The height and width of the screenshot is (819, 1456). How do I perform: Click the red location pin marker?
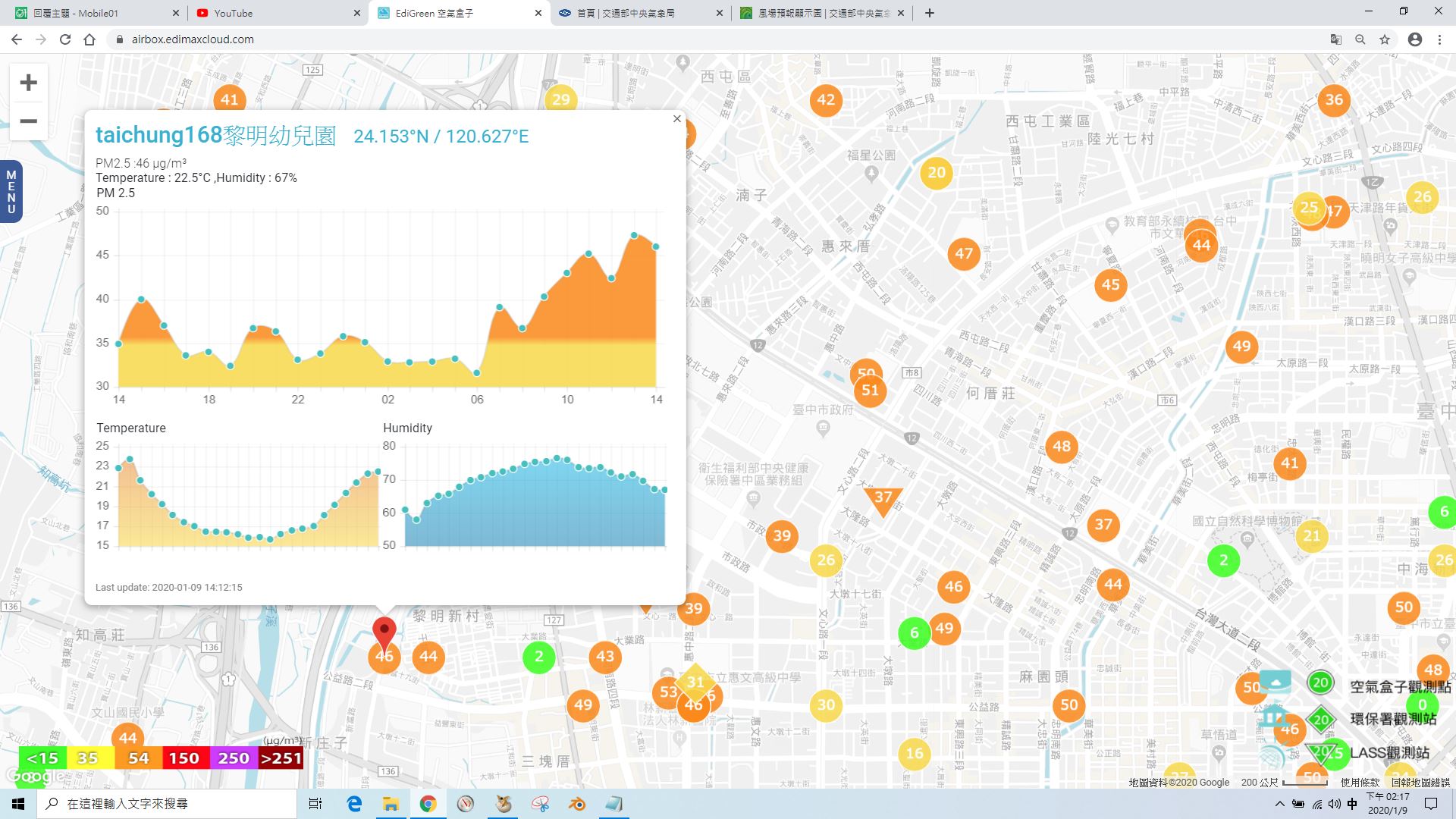[x=384, y=634]
